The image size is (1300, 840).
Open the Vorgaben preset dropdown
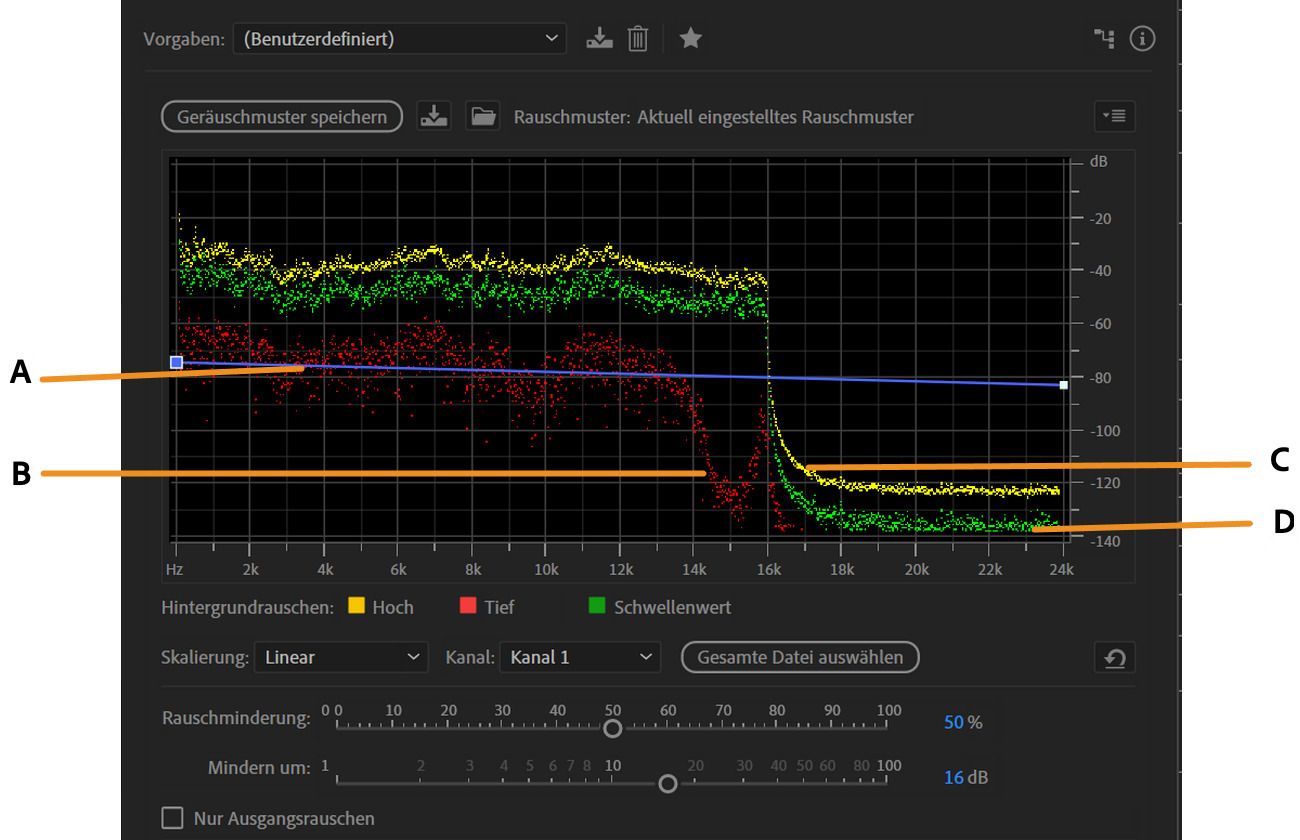point(399,39)
